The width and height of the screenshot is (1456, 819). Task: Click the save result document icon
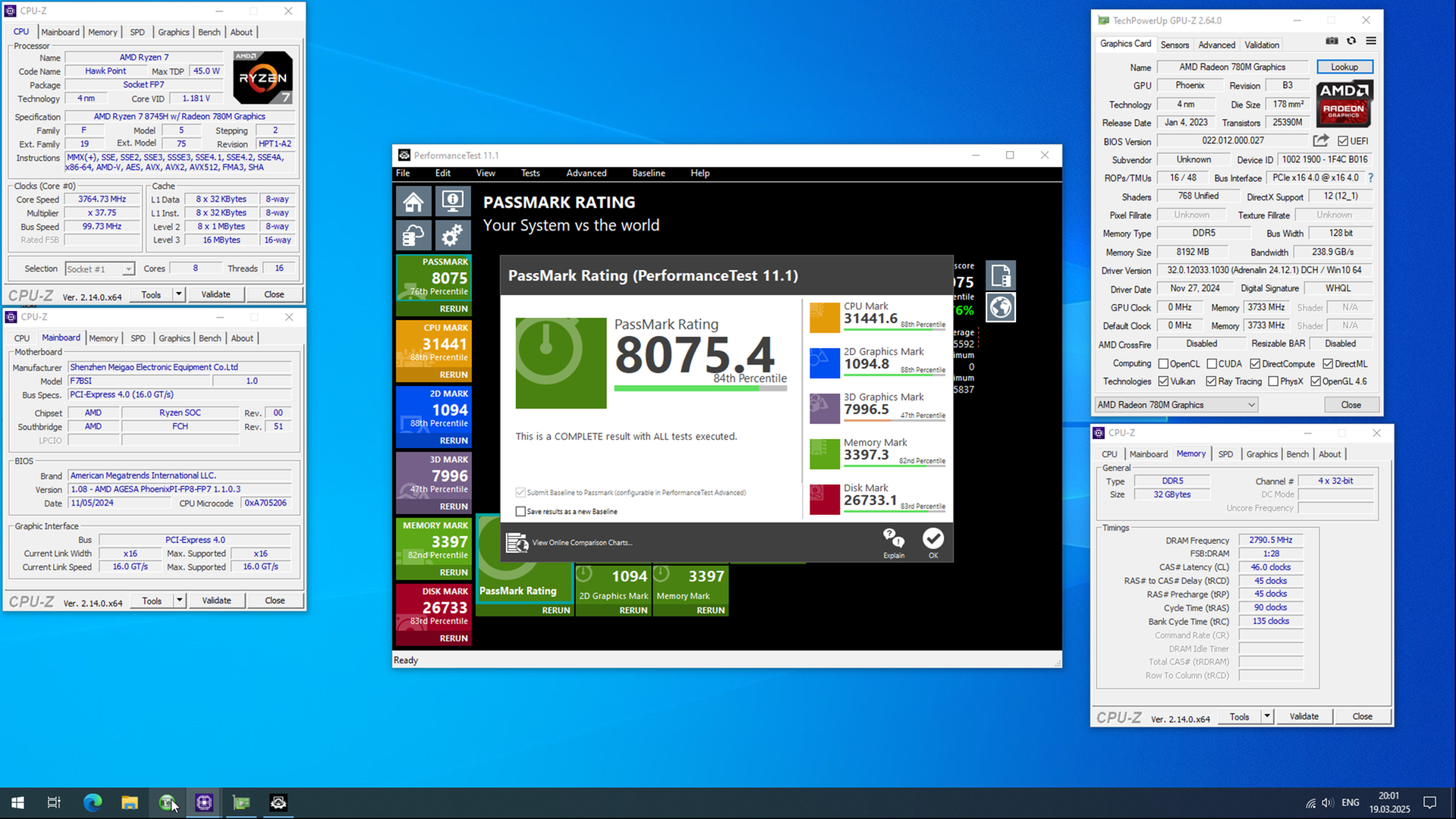[1001, 275]
